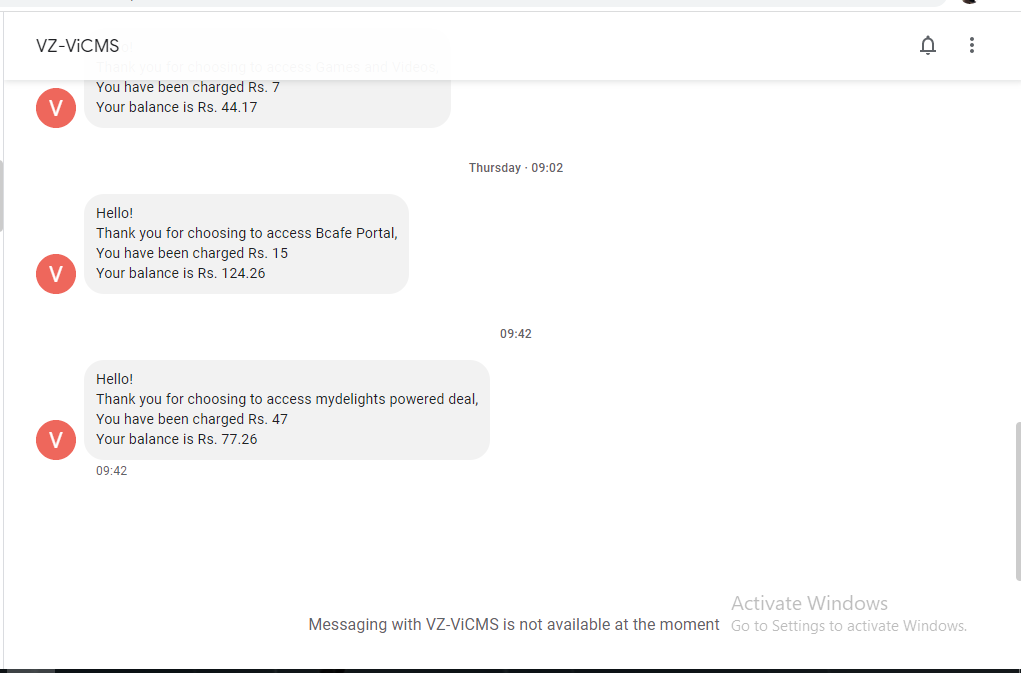Click the Thursday 09:02 date separator

tap(516, 168)
